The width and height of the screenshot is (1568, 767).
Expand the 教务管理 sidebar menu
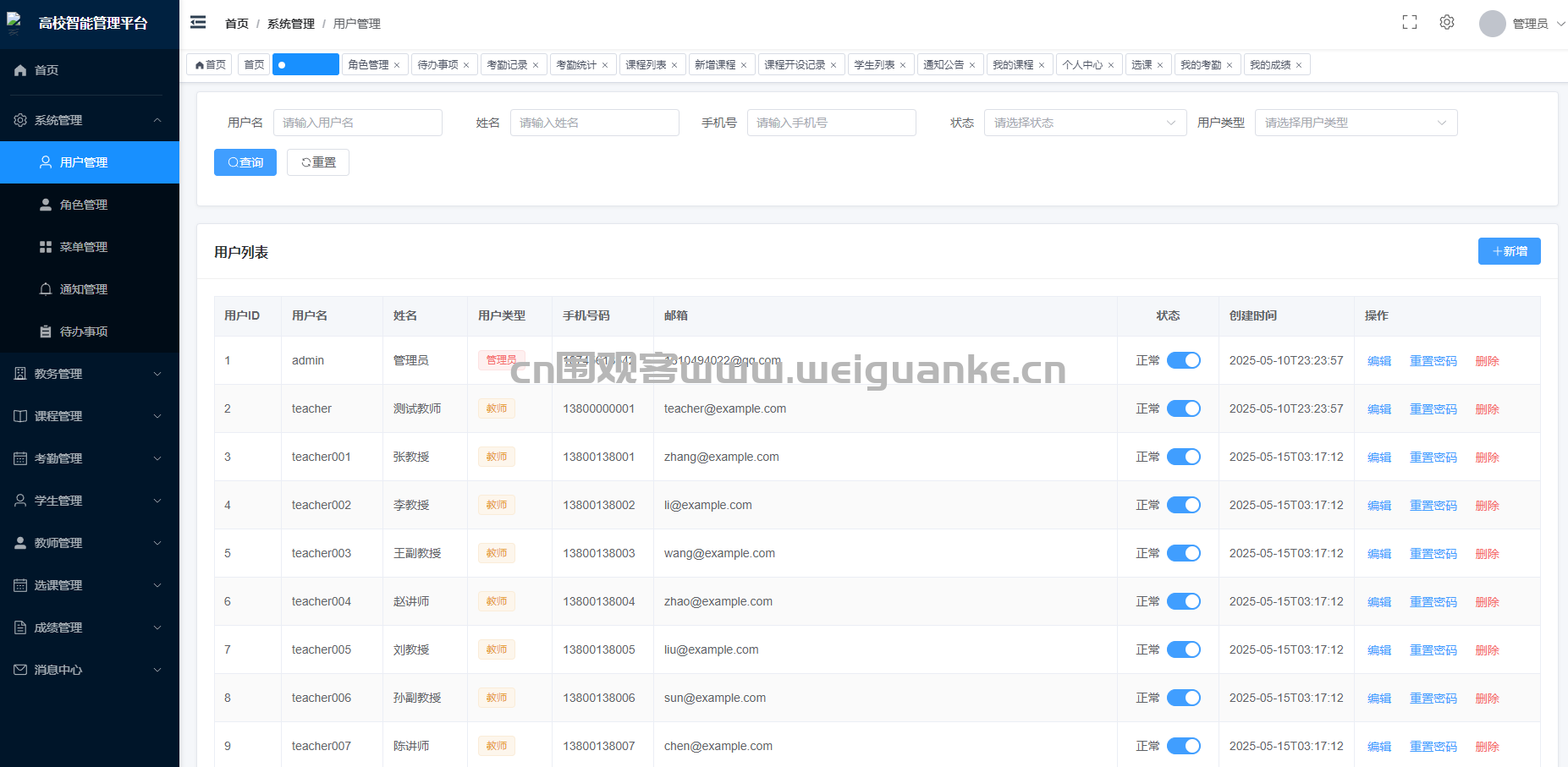(89, 374)
